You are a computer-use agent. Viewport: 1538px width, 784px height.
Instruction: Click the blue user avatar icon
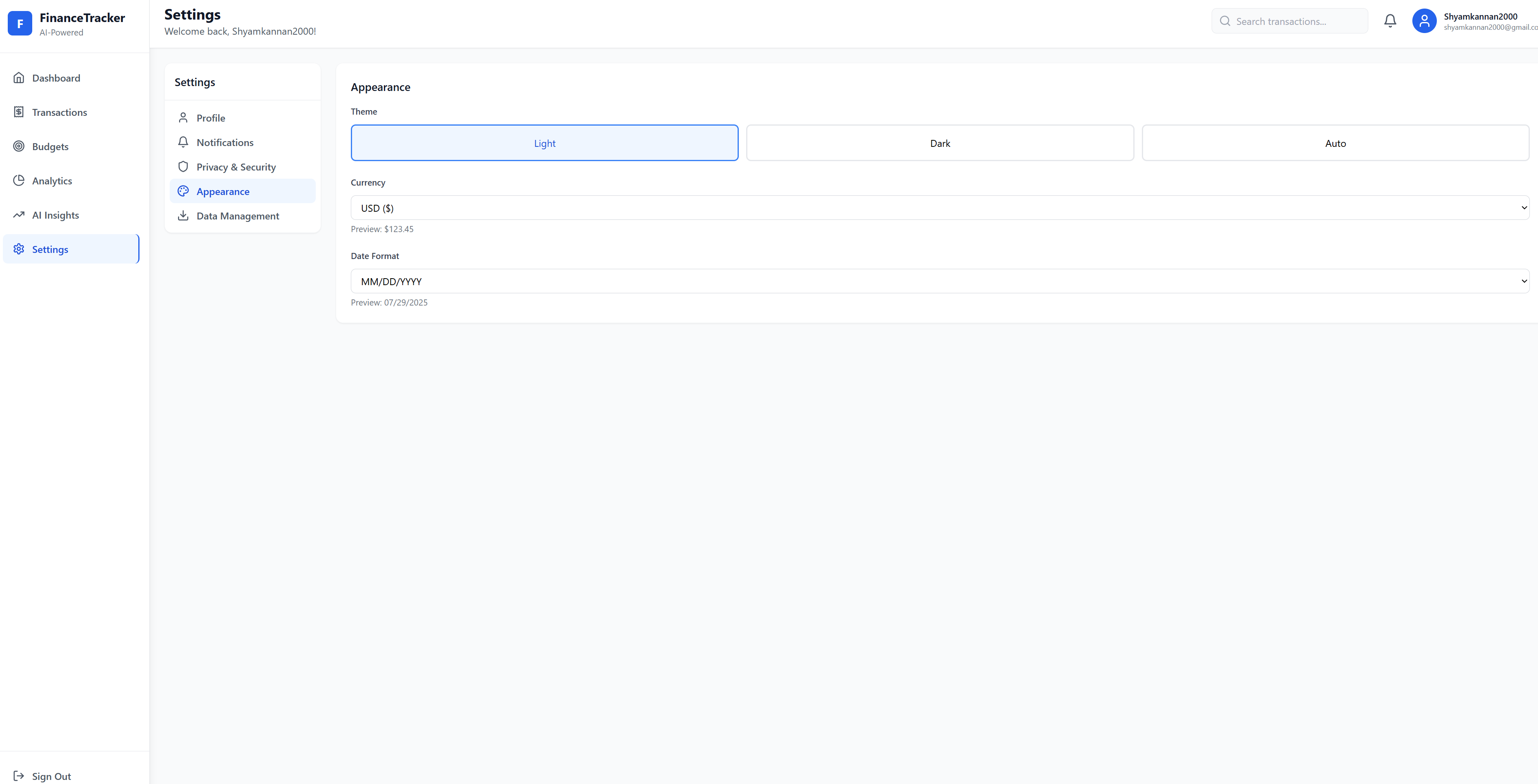point(1424,21)
